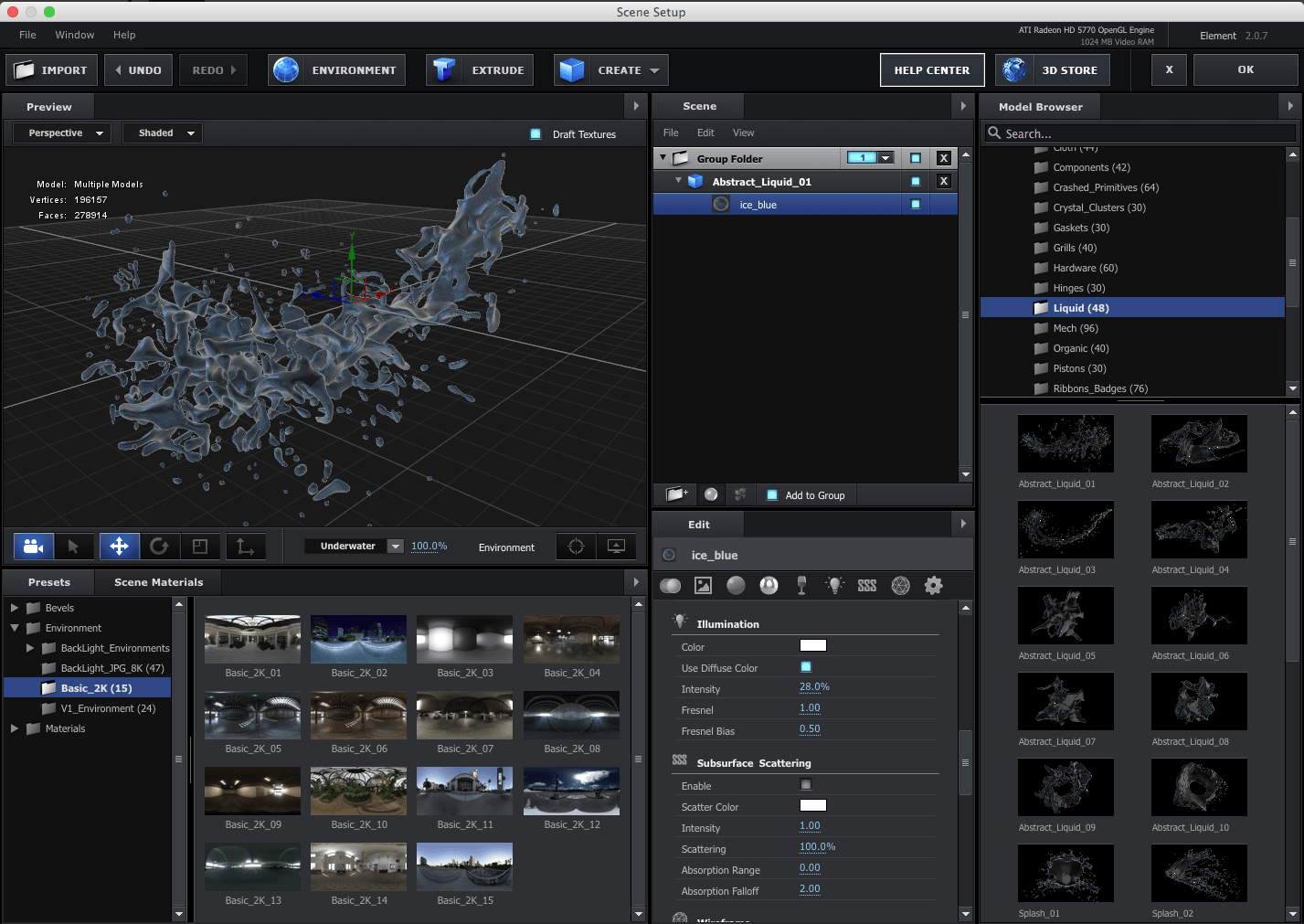
Task: Open the Perspective view dropdown
Action: click(x=62, y=133)
